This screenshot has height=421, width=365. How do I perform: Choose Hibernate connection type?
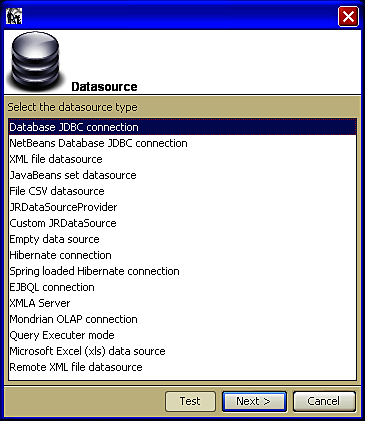click(182, 255)
